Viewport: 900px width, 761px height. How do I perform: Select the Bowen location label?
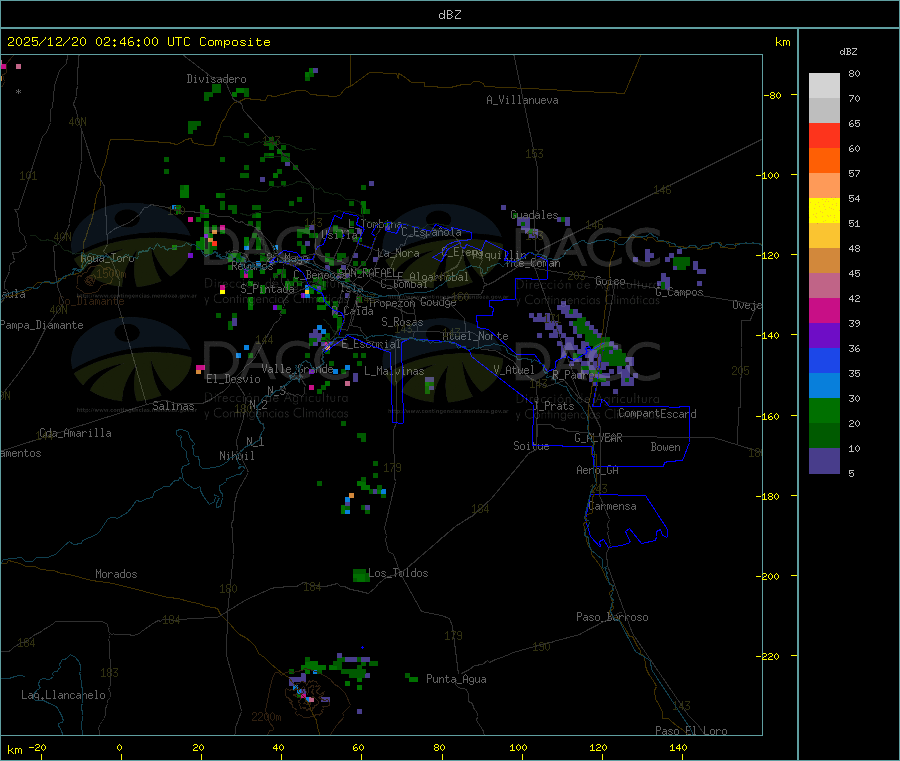665,448
